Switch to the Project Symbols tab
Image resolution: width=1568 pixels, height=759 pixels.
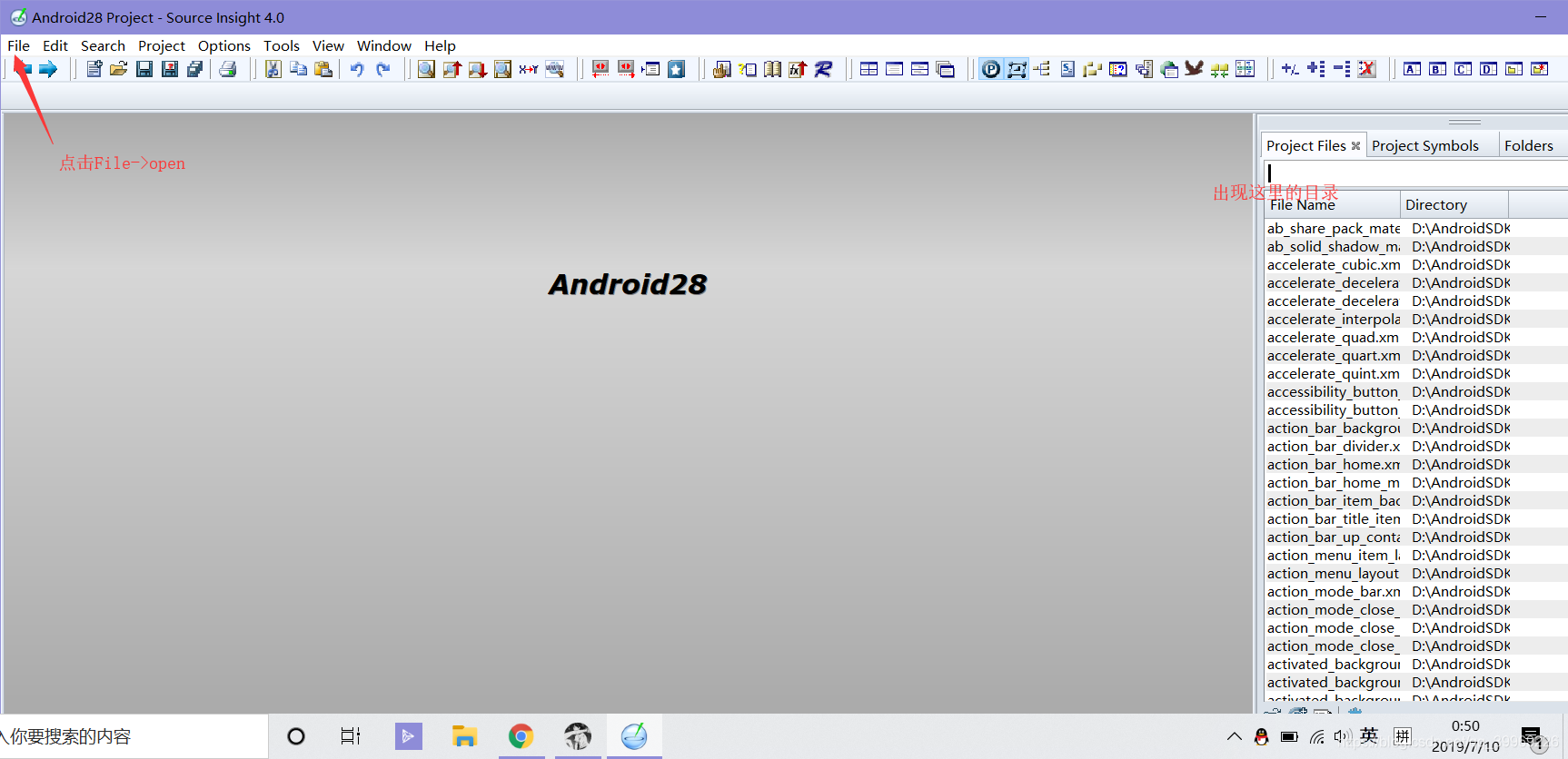1424,145
